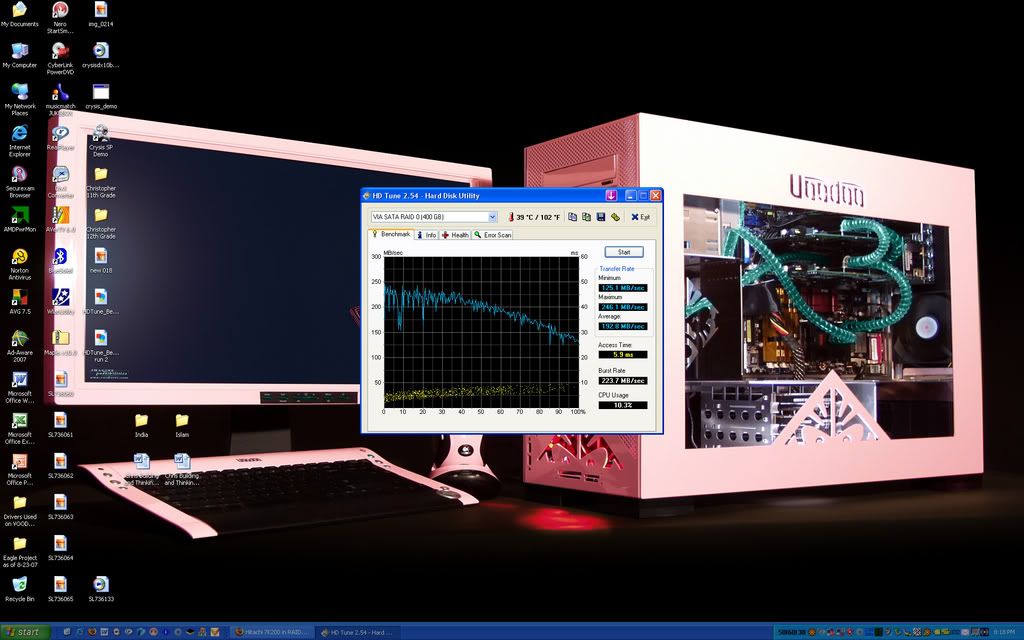Click the green copy-screenshot icon in HD Tune
1024x640 pixels.
click(586, 217)
